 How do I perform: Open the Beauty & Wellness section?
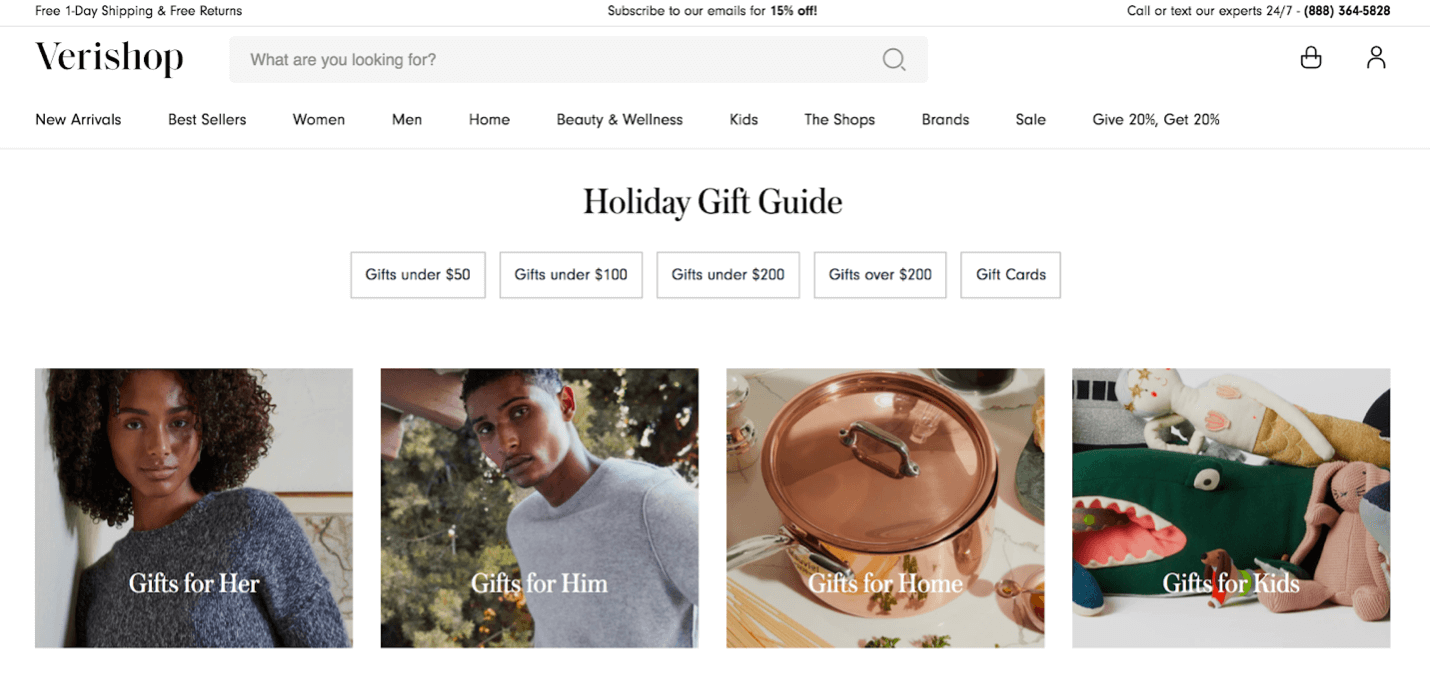click(619, 119)
